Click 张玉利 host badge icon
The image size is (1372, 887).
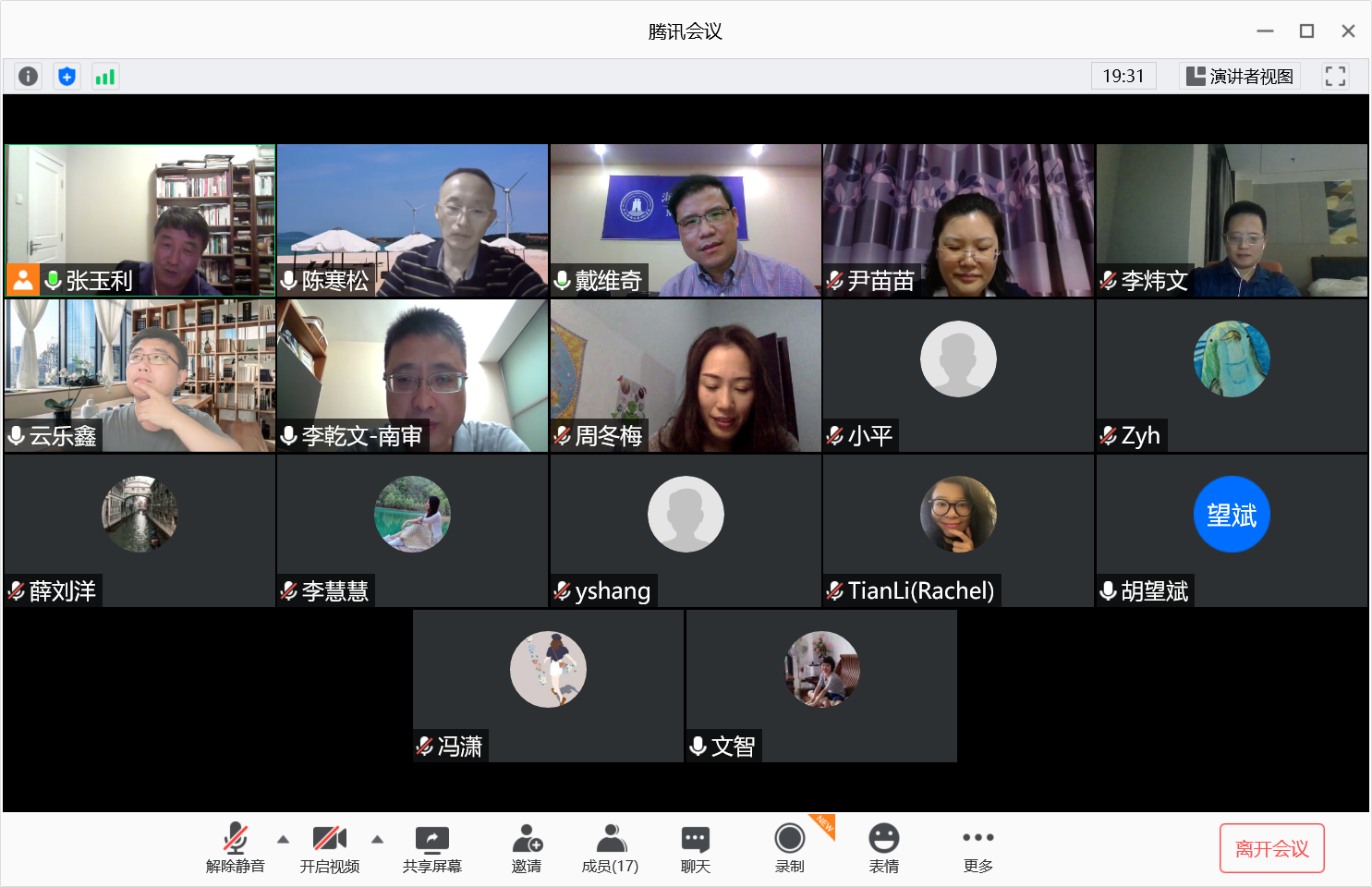pos(22,279)
